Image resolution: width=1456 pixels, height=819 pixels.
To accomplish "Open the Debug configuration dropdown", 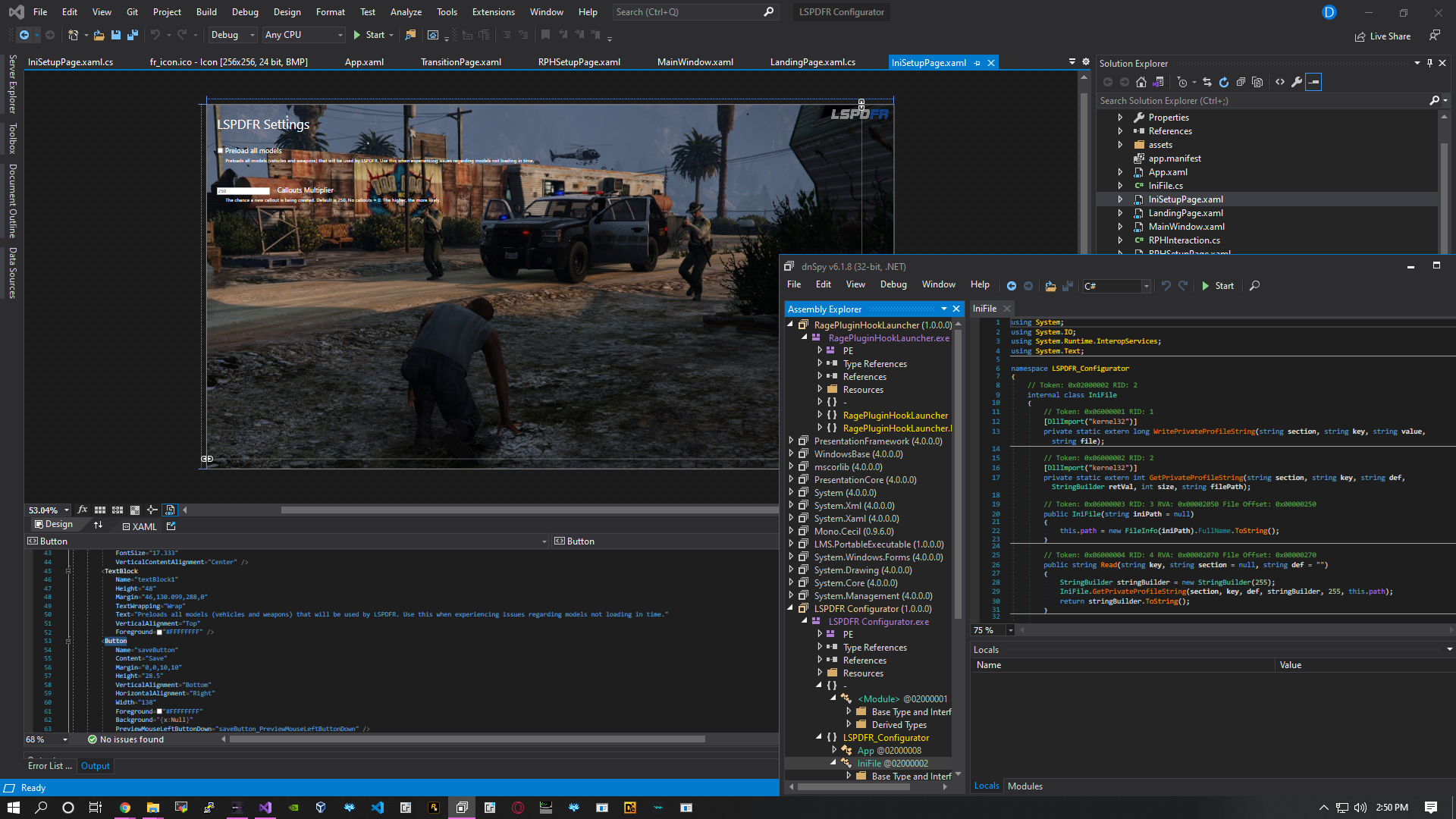I will click(x=233, y=35).
